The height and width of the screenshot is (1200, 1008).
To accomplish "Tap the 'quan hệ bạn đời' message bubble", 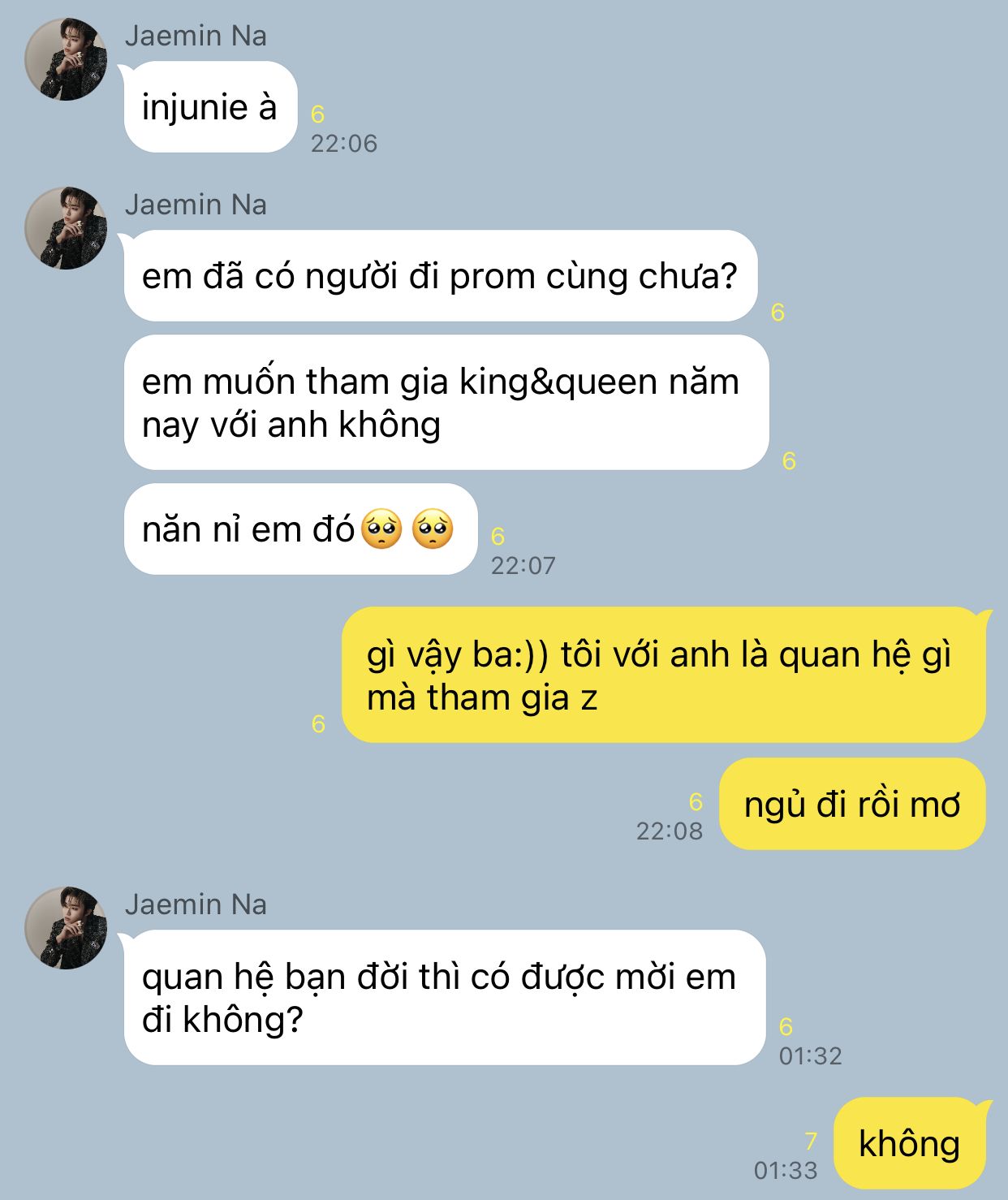I will tap(445, 998).
